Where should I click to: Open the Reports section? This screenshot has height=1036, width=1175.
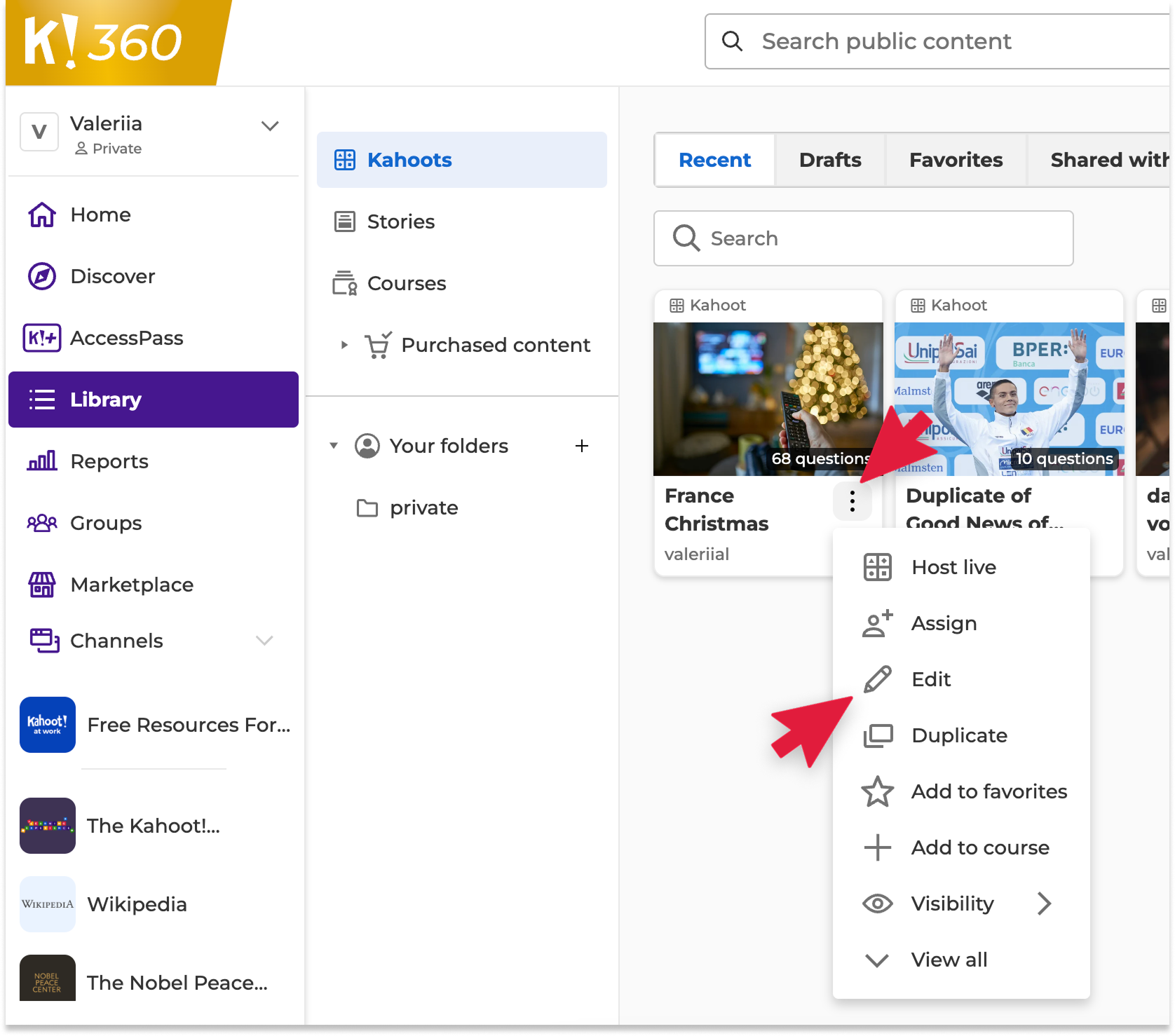click(109, 461)
